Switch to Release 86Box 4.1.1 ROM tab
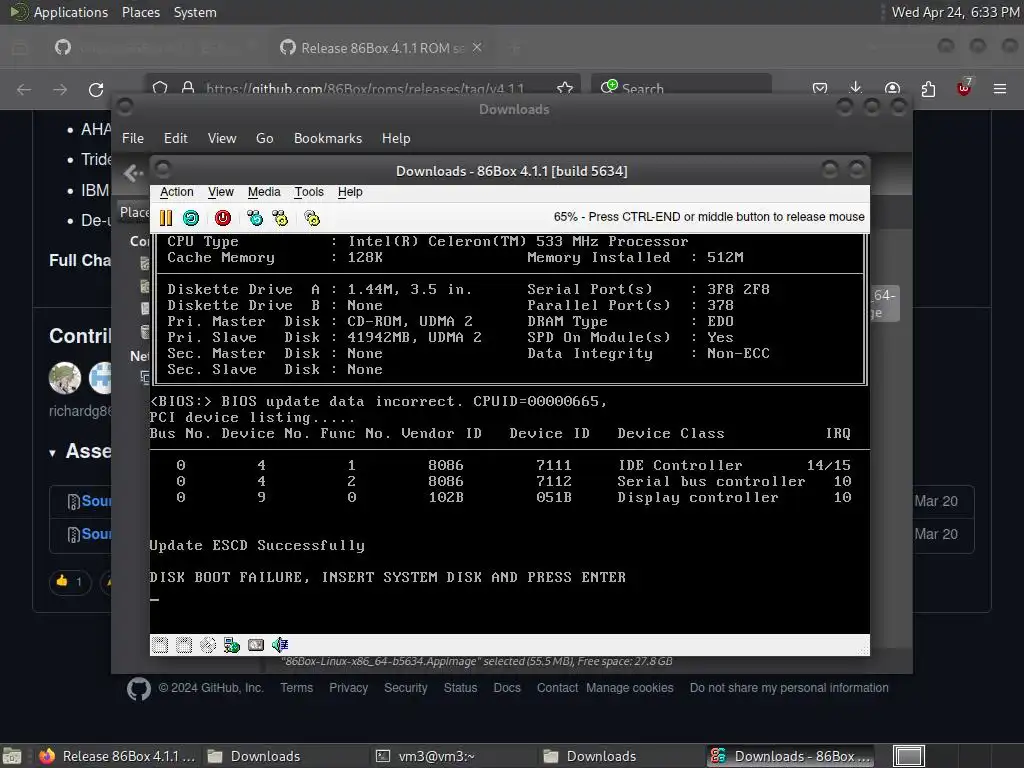 [382, 48]
